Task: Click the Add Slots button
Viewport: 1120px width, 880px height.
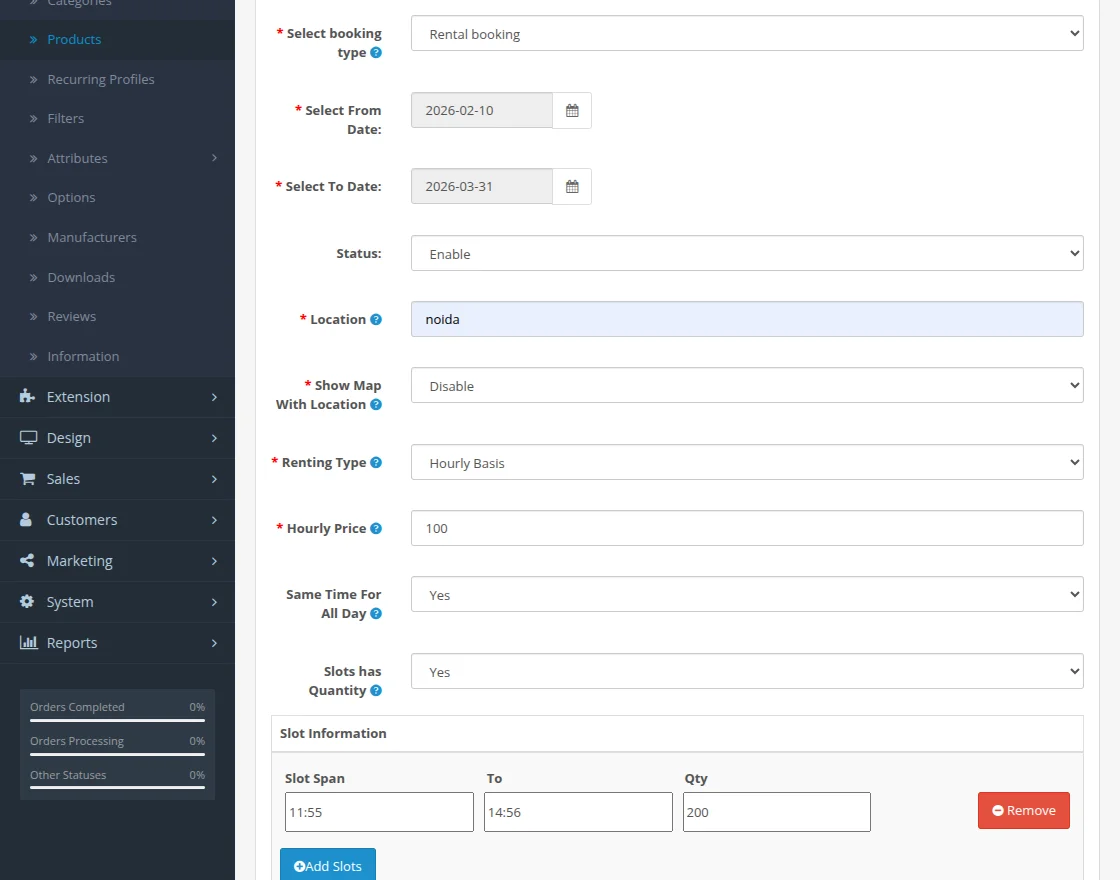Action: click(328, 866)
